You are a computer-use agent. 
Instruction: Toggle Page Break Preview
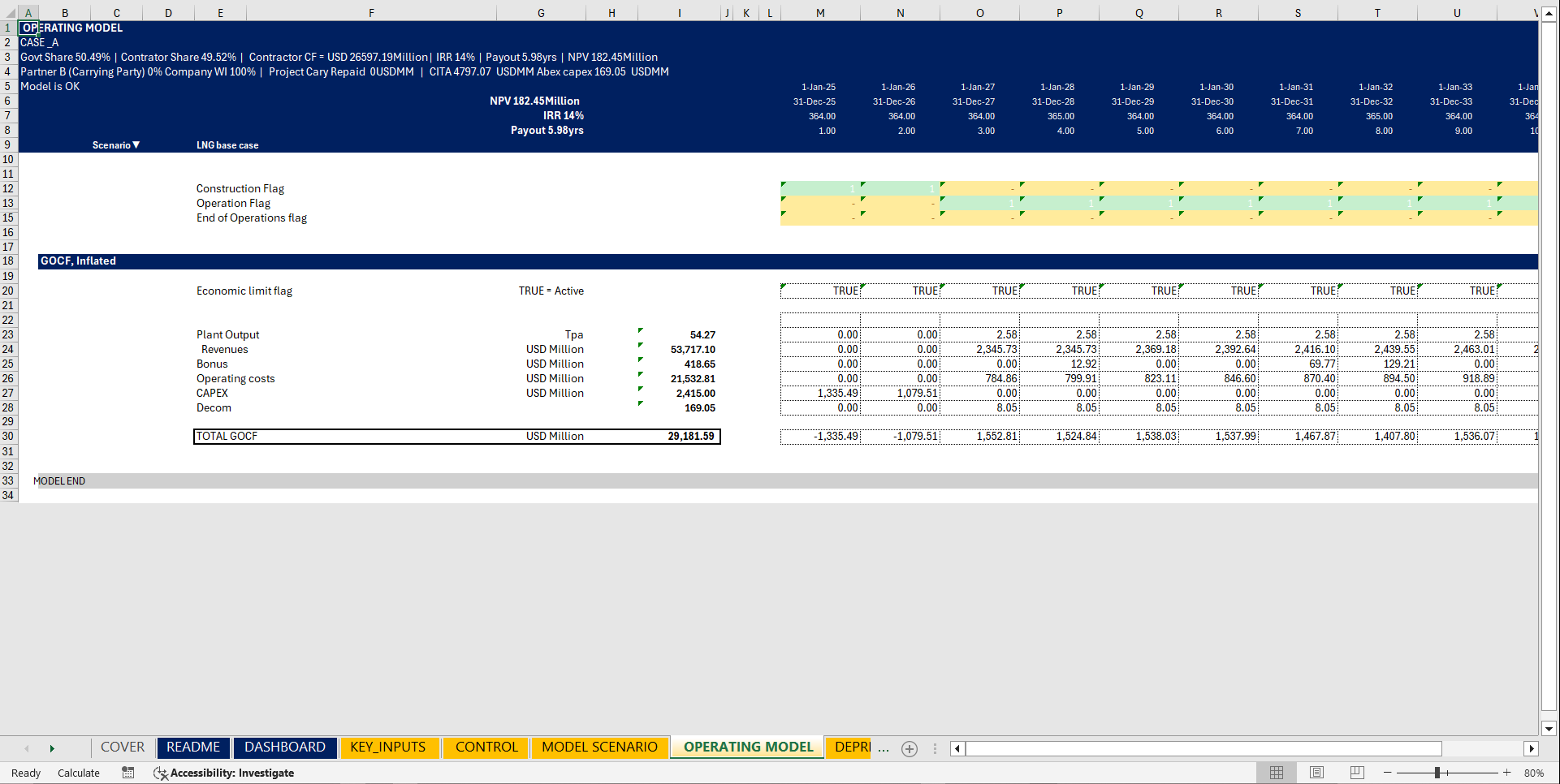(x=1357, y=773)
